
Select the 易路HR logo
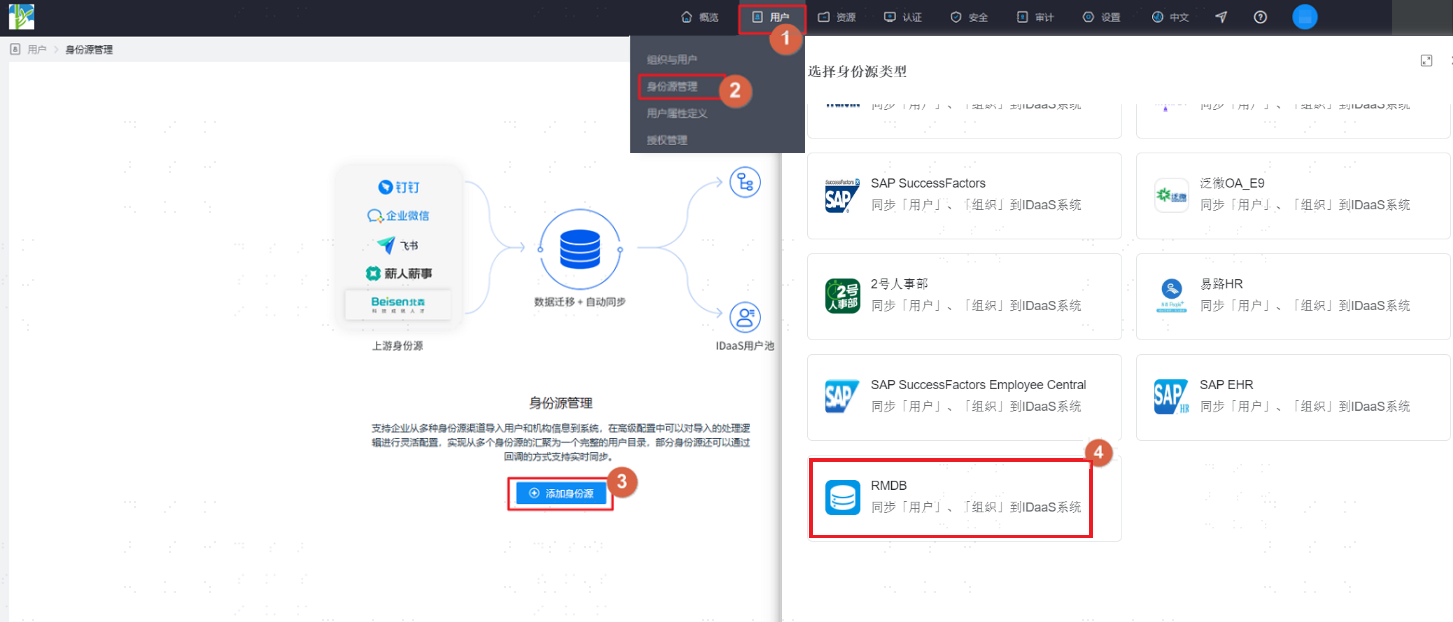click(1171, 296)
